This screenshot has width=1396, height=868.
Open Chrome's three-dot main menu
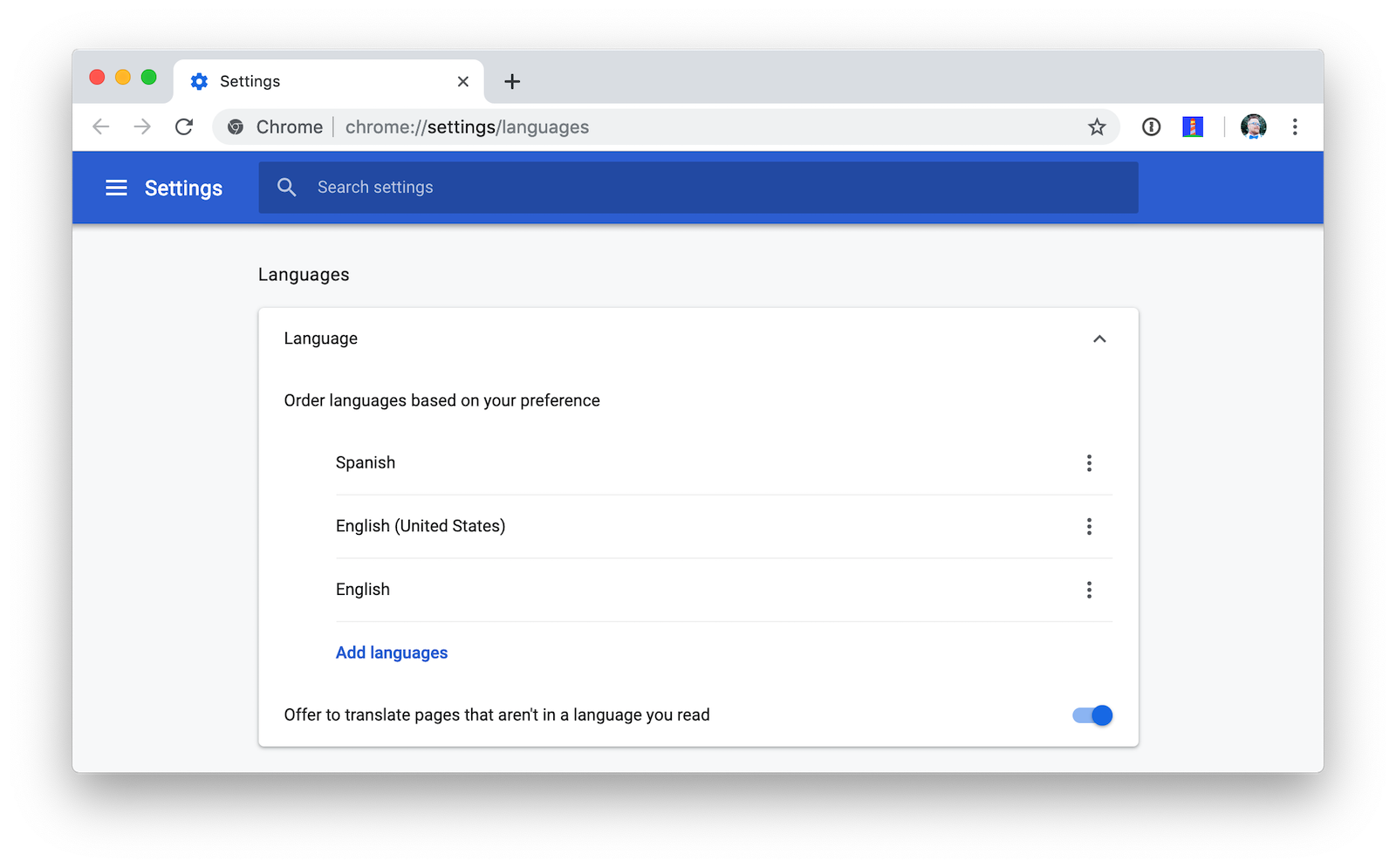click(x=1295, y=127)
